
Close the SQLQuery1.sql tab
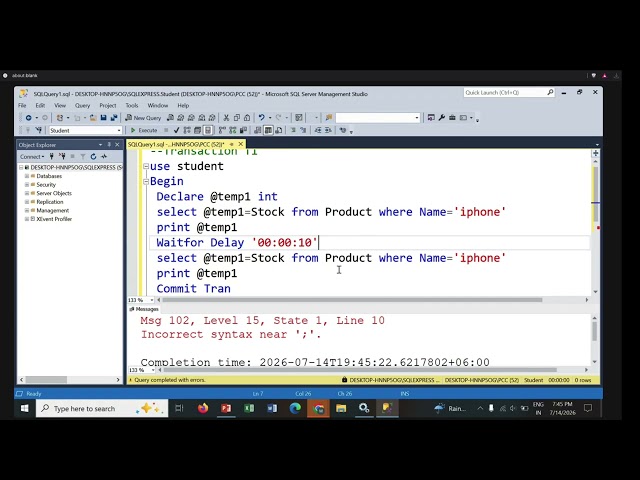(241, 144)
